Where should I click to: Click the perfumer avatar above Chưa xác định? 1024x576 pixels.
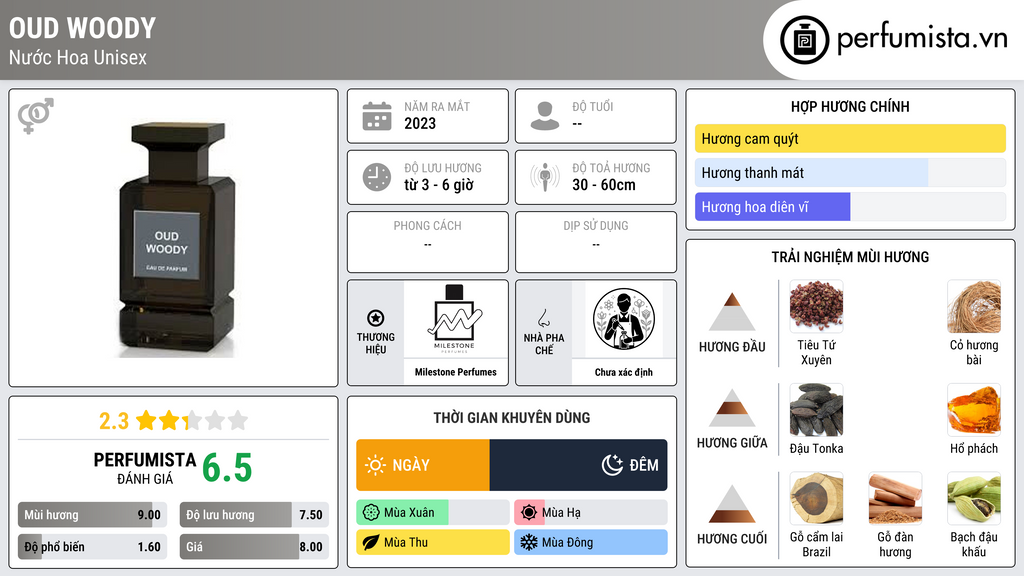point(624,319)
